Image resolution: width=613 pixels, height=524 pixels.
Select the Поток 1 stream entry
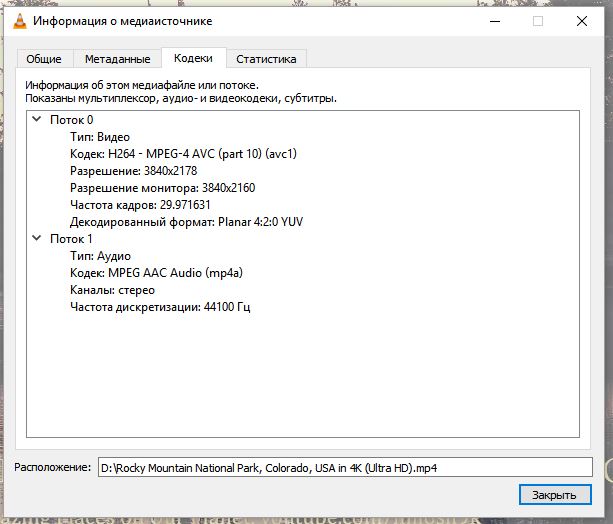click(71, 239)
